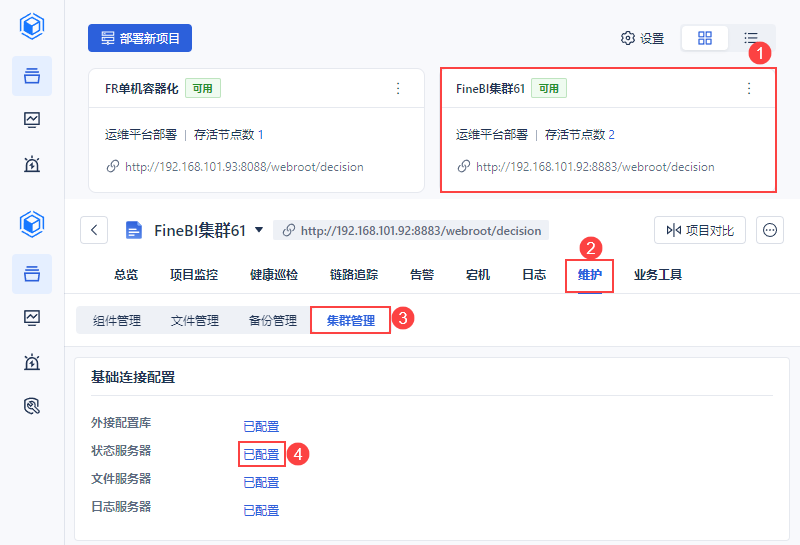Image resolution: width=800 pixels, height=545 pixels.
Task: Open the FineBI集群61 project card title
Action: coord(490,89)
